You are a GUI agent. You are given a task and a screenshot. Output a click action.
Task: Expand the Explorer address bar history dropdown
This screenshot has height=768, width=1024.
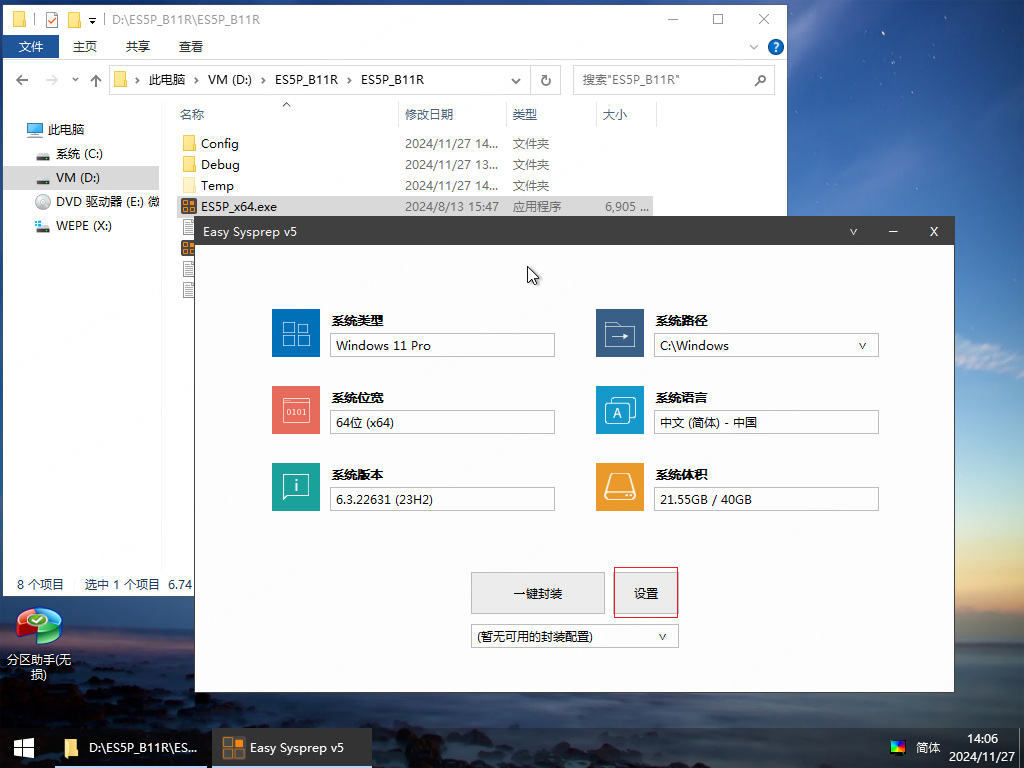(516, 80)
